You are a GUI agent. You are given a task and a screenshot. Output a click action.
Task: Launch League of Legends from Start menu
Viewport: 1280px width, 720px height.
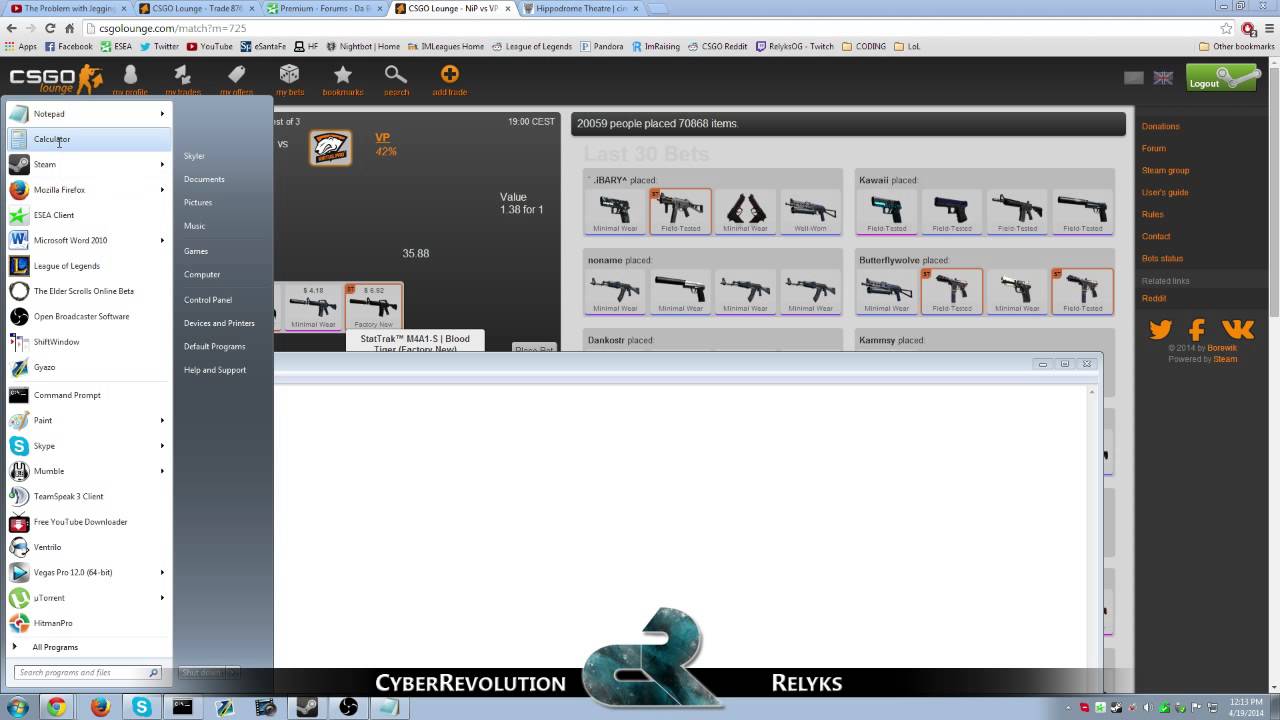pos(88,266)
